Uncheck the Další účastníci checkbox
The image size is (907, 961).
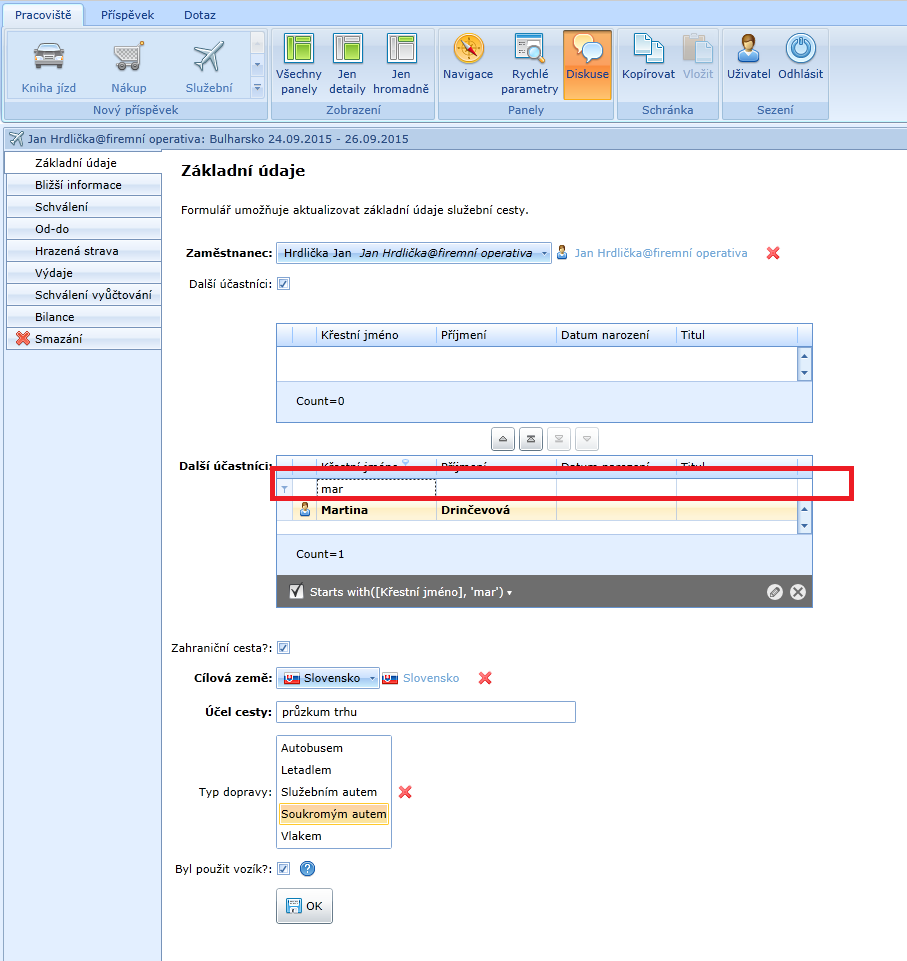(283, 284)
